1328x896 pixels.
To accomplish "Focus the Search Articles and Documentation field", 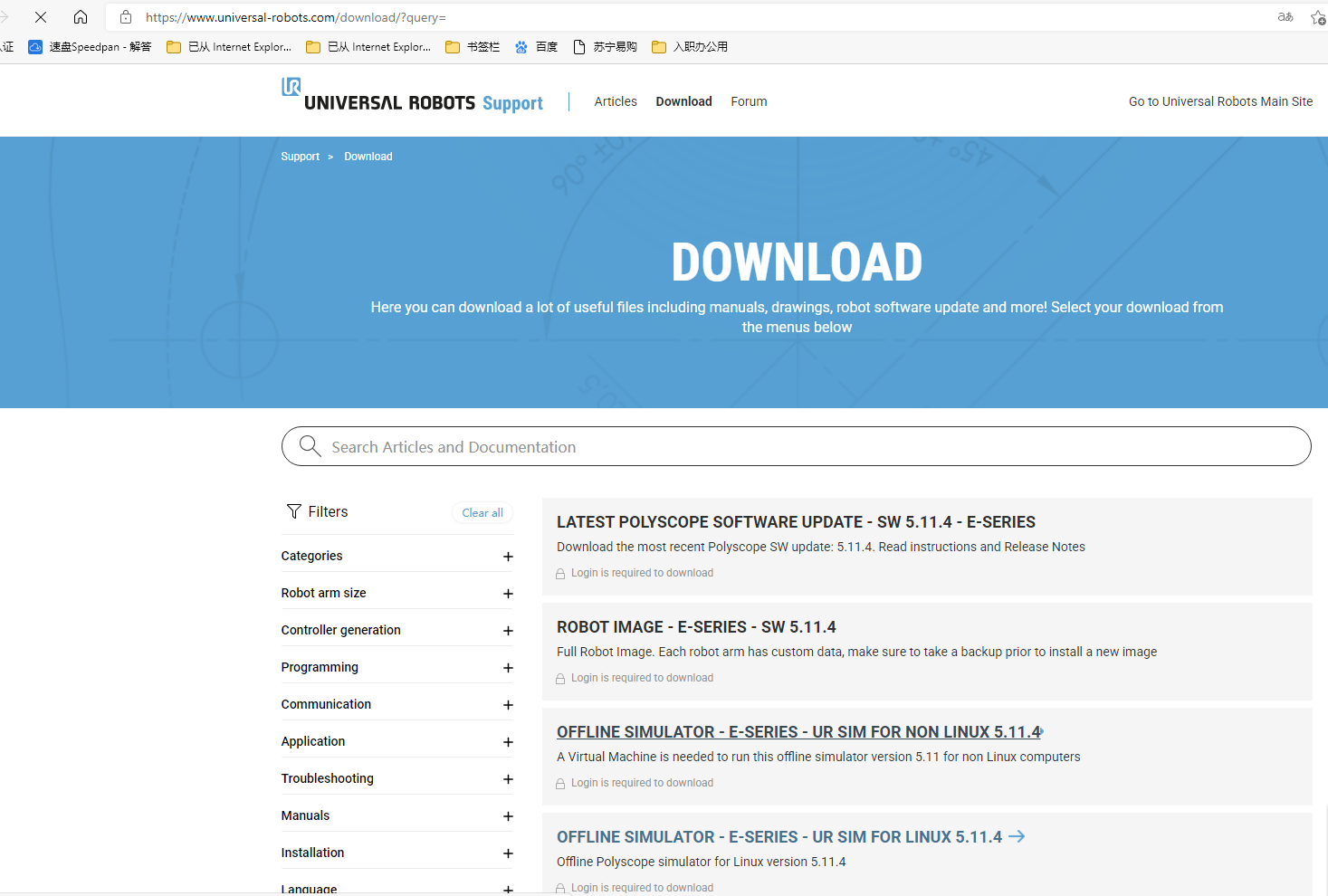I will (x=796, y=446).
